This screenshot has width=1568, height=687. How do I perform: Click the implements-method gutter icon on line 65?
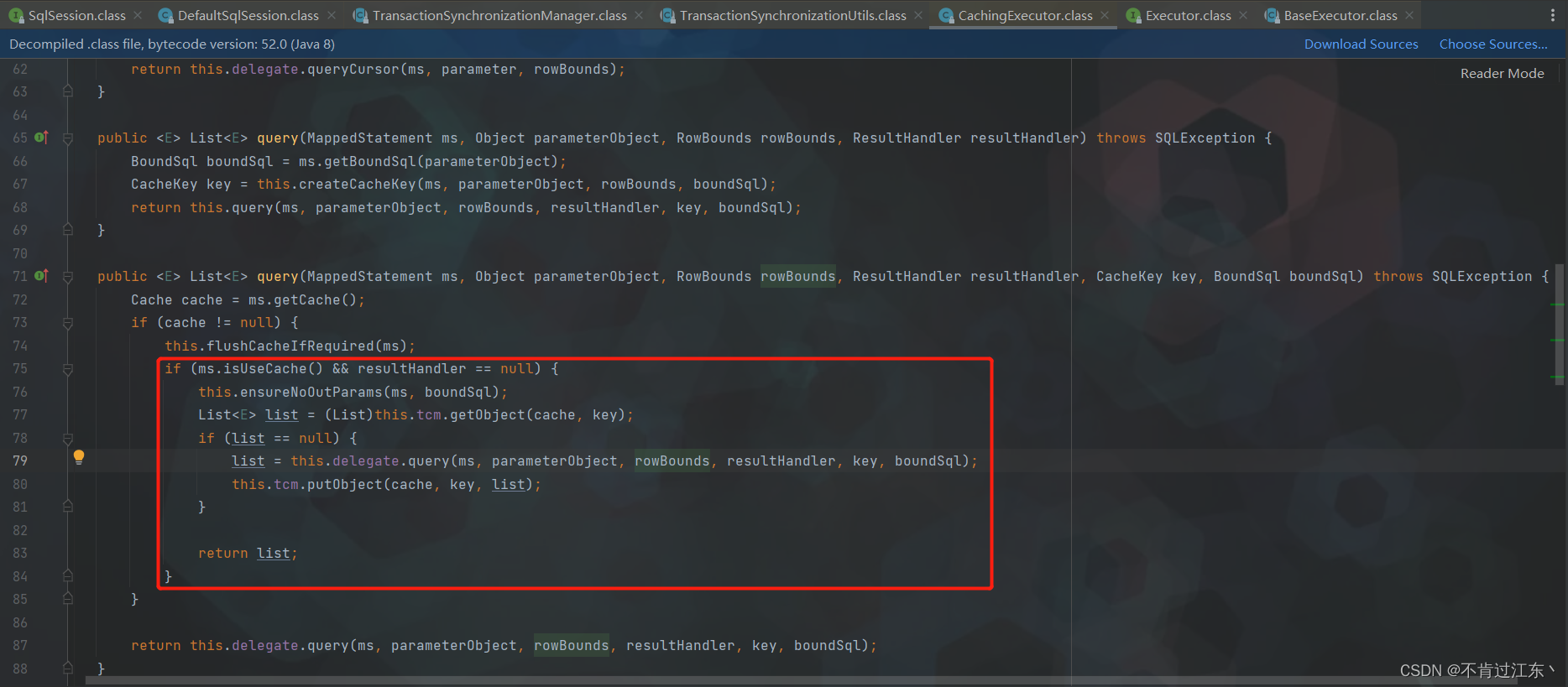41,138
